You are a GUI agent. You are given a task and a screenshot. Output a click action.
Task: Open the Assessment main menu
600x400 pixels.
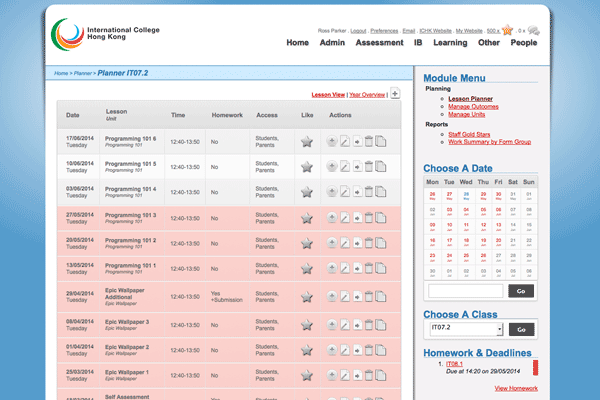click(x=379, y=43)
